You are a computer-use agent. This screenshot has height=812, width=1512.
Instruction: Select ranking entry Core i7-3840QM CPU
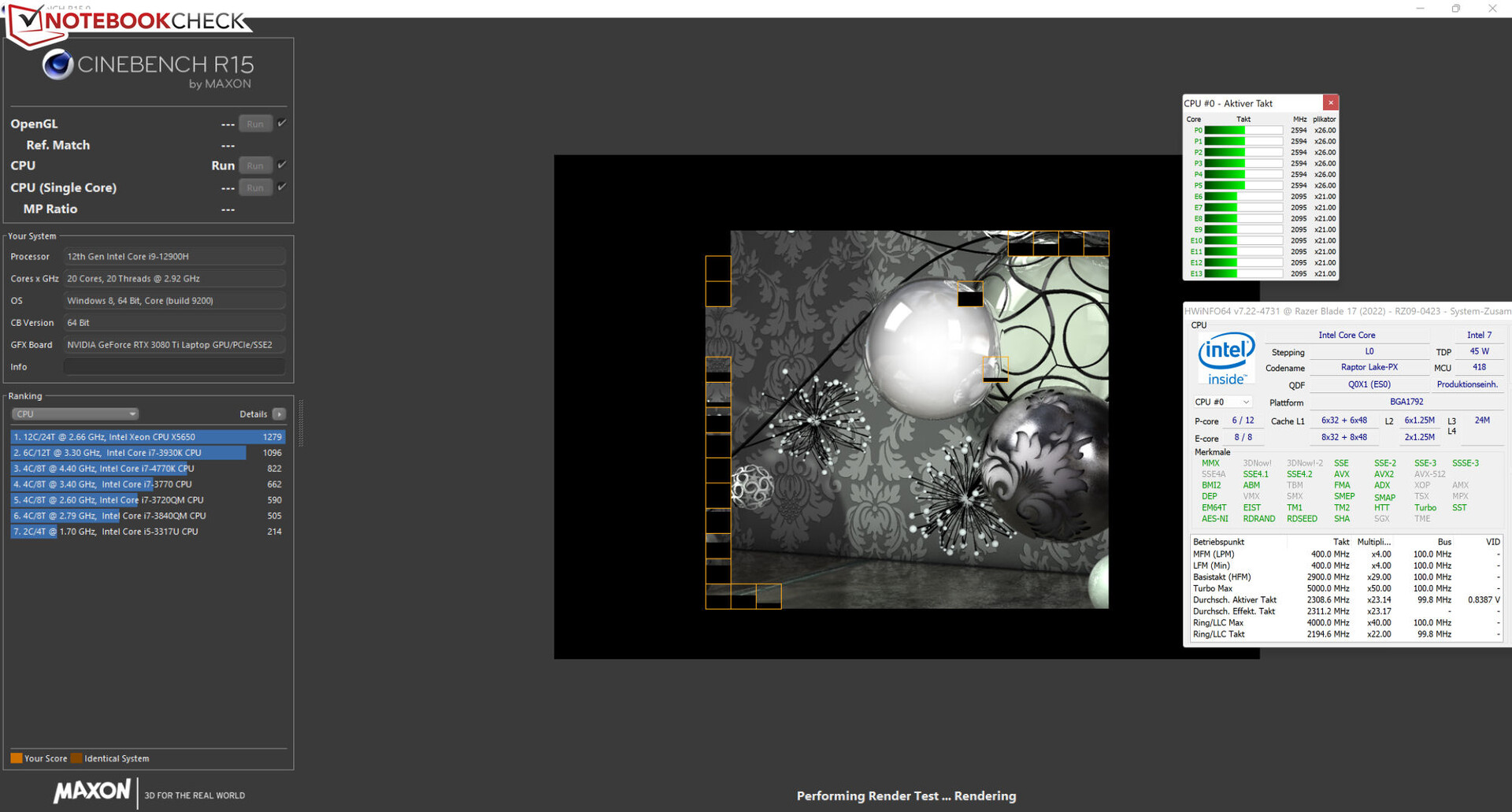click(148, 516)
